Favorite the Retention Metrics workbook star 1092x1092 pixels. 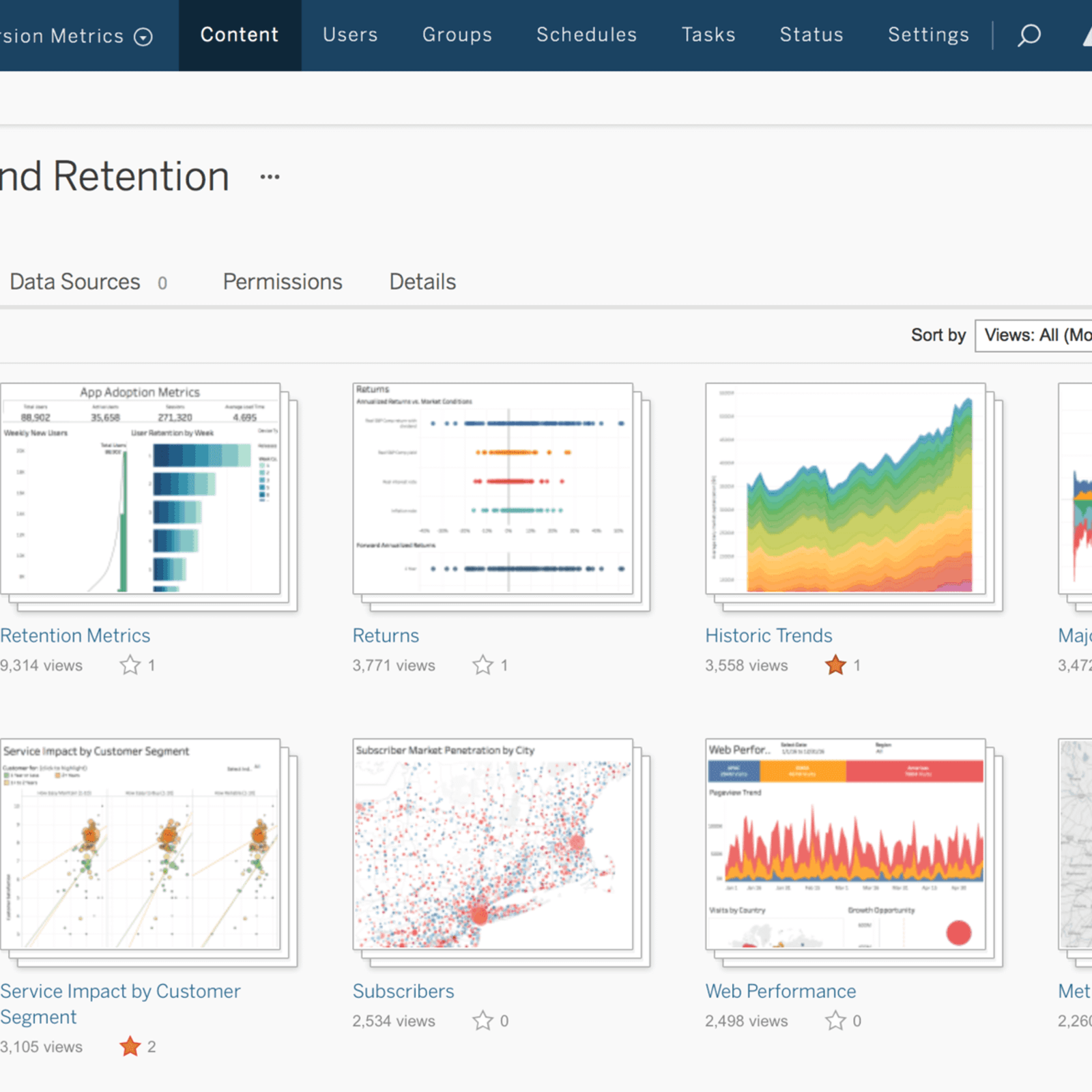tap(130, 665)
